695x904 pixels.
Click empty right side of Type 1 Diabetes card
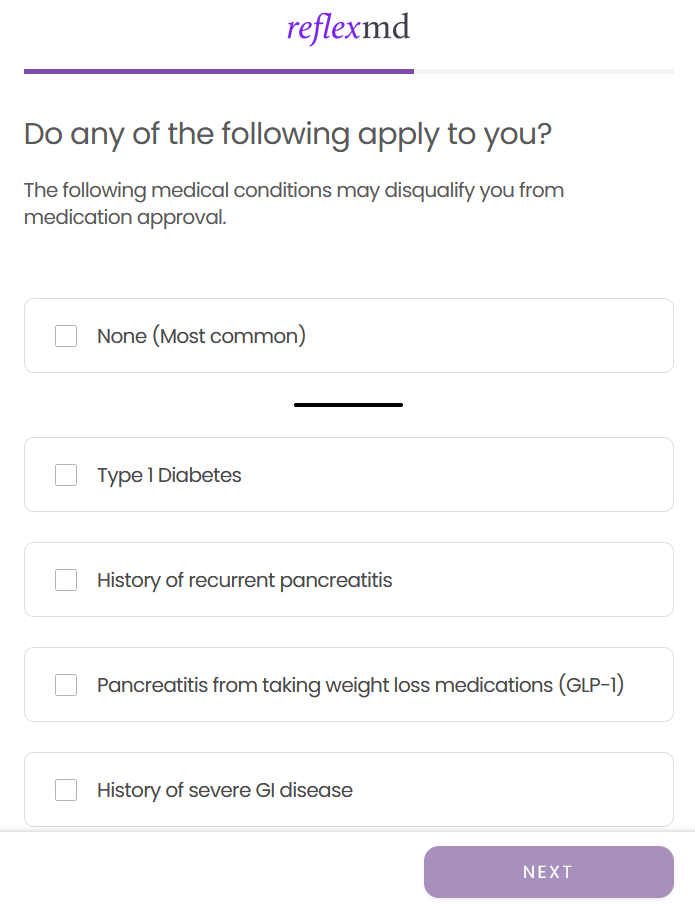click(x=520, y=475)
